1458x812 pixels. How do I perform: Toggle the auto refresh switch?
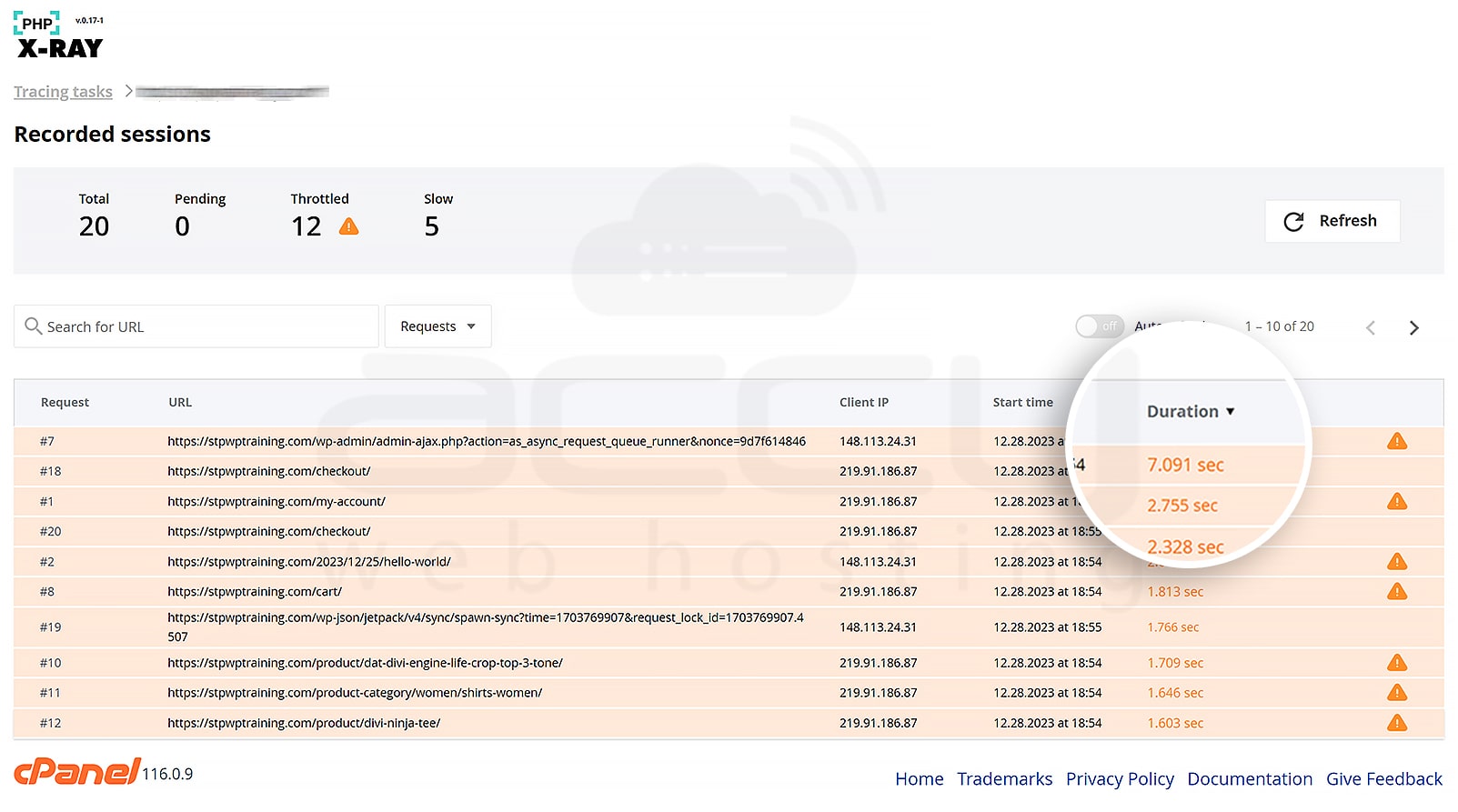[x=1100, y=326]
